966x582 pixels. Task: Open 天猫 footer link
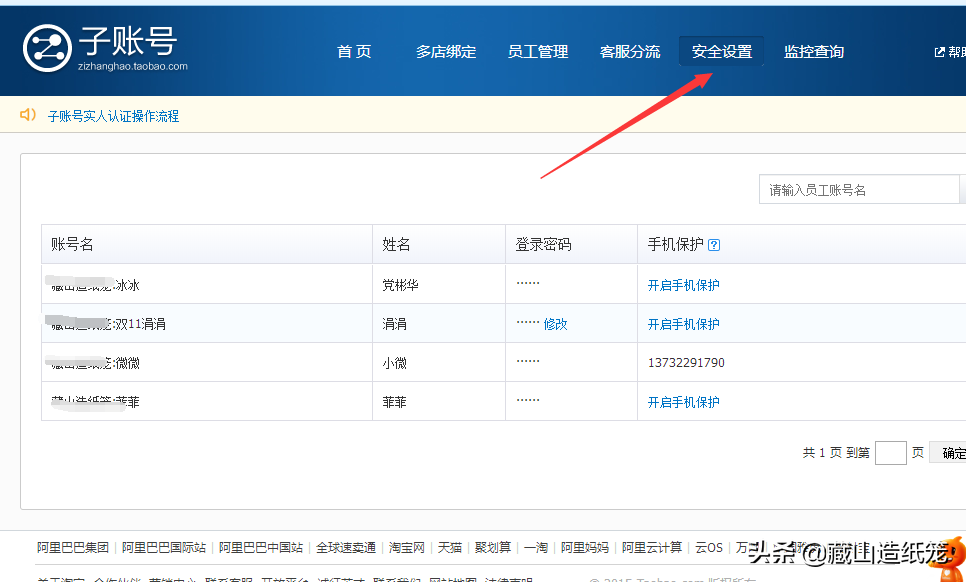450,547
